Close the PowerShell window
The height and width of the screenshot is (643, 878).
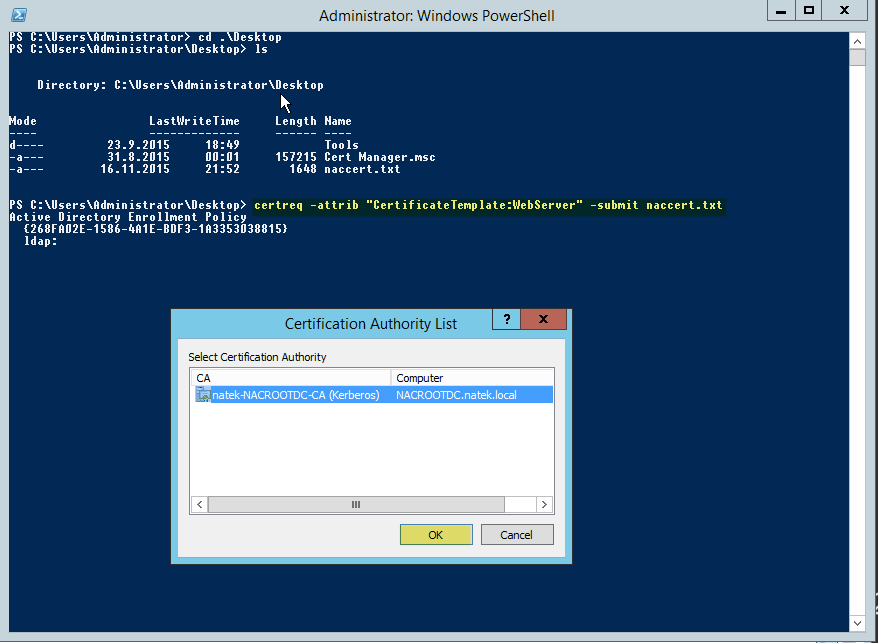pyautogui.click(x=845, y=11)
